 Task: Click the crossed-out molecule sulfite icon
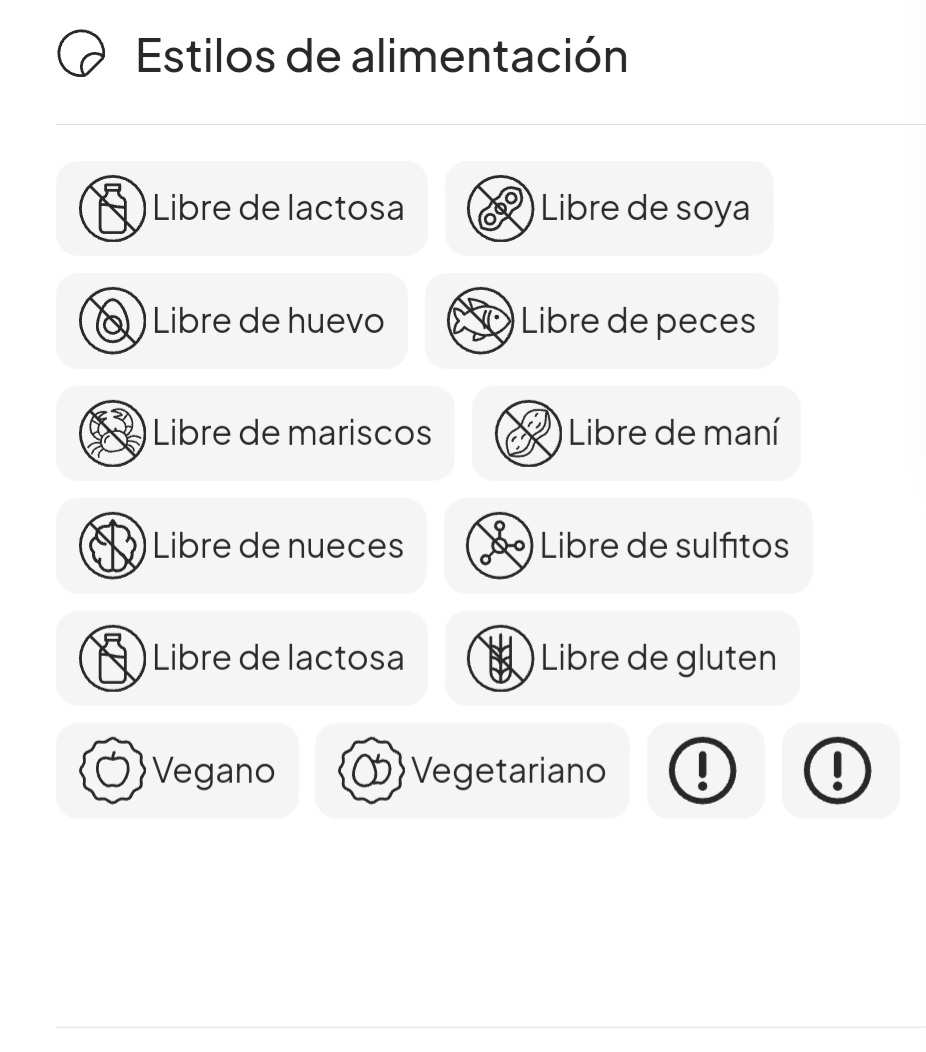click(x=499, y=545)
